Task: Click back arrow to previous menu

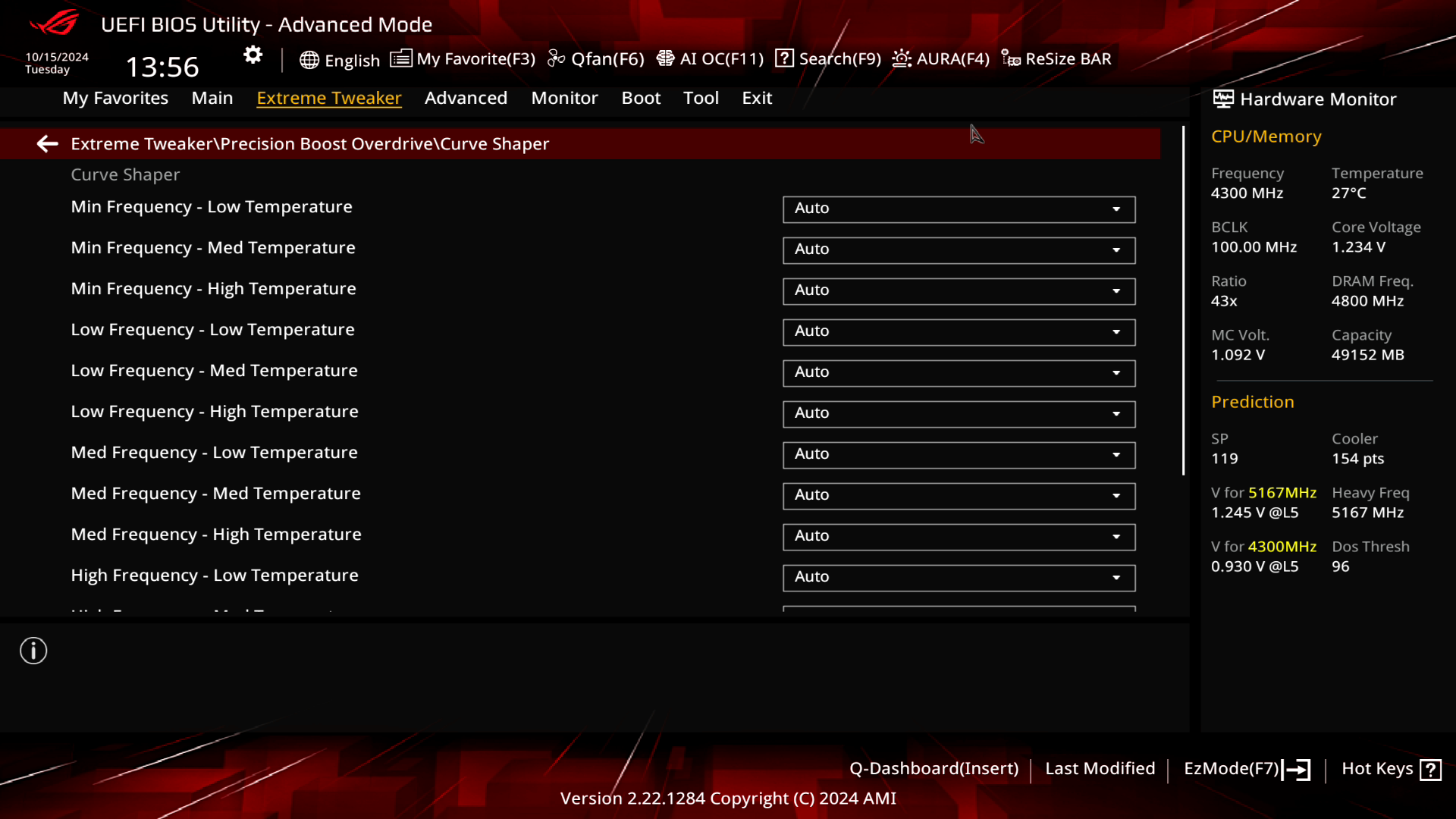Action: tap(47, 143)
